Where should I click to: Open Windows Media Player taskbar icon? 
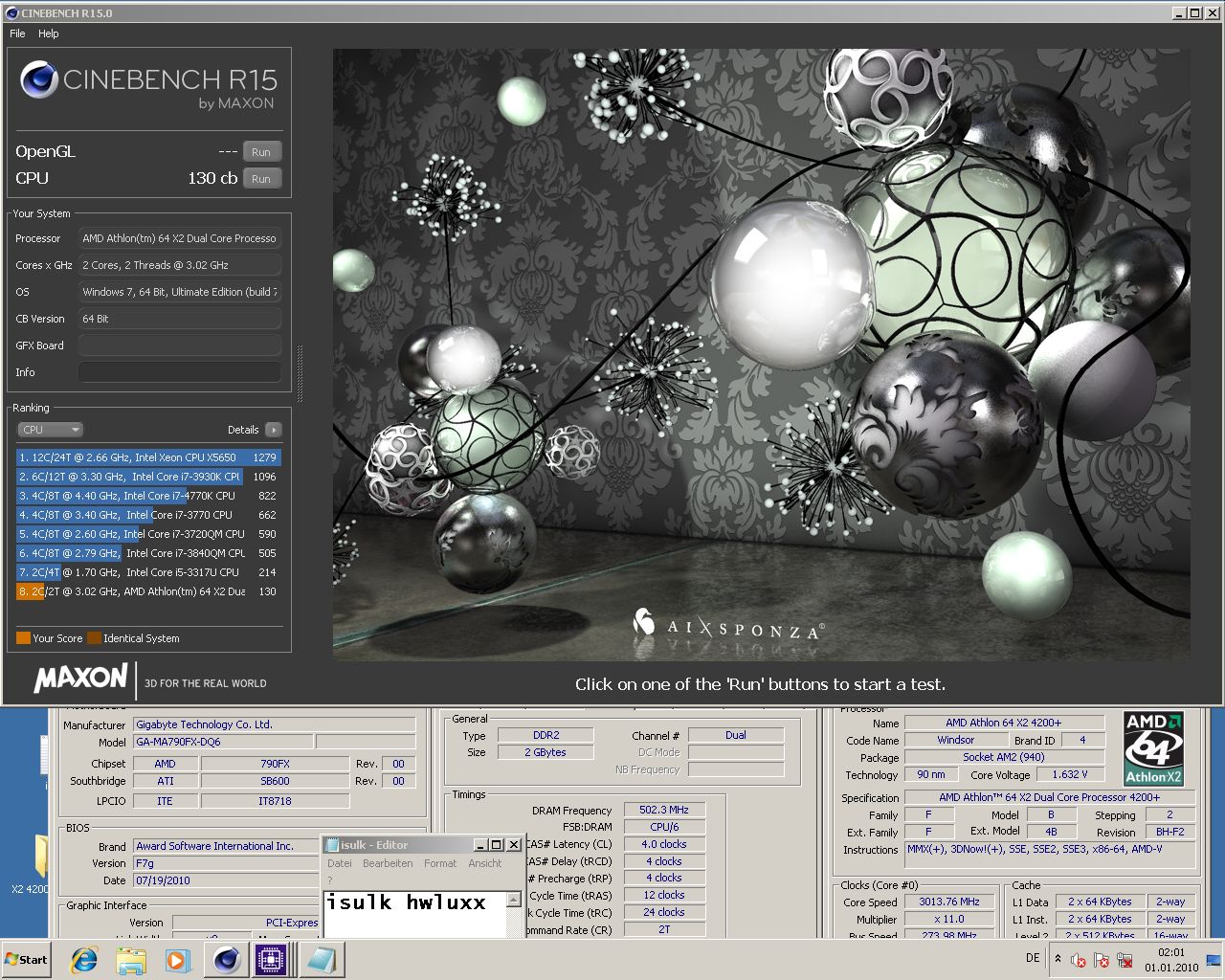177,960
